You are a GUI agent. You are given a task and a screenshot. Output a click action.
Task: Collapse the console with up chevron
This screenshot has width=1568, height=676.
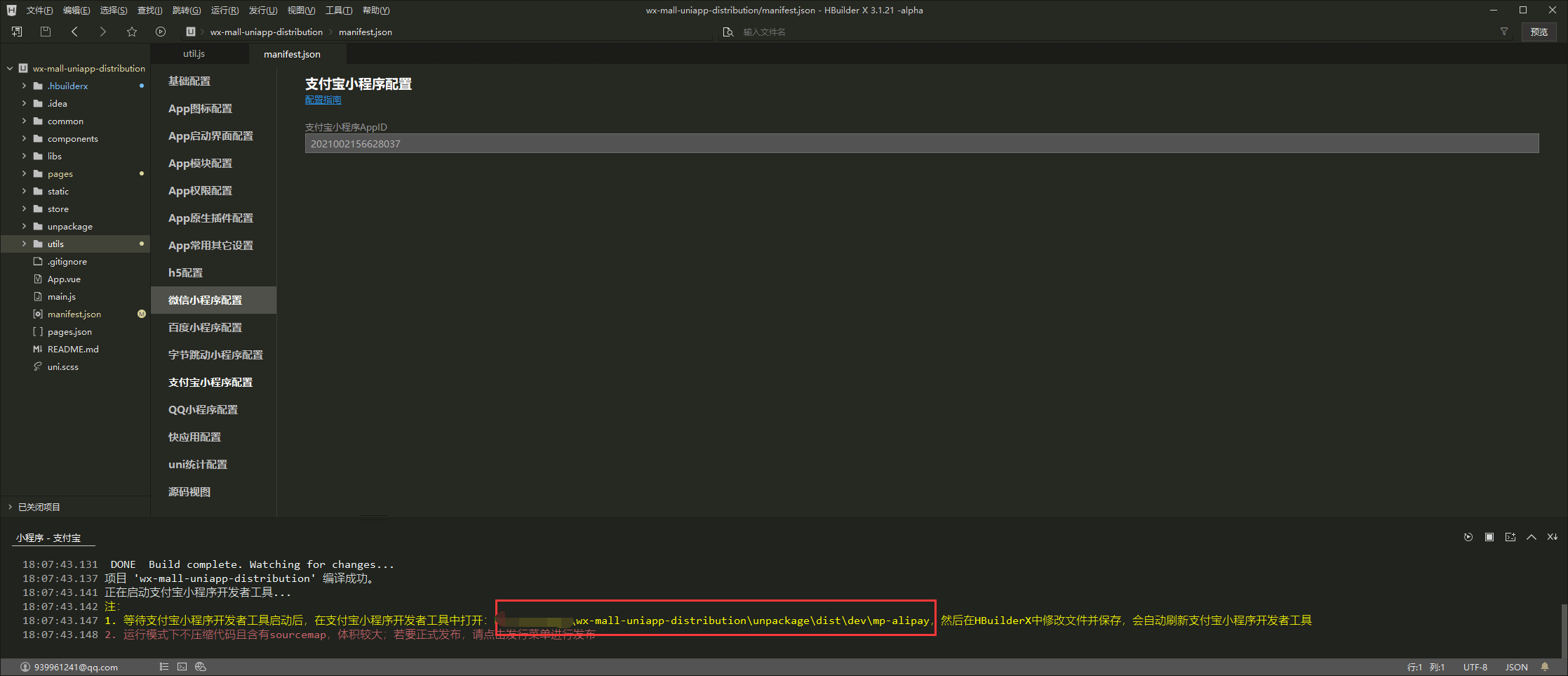pyautogui.click(x=1532, y=537)
